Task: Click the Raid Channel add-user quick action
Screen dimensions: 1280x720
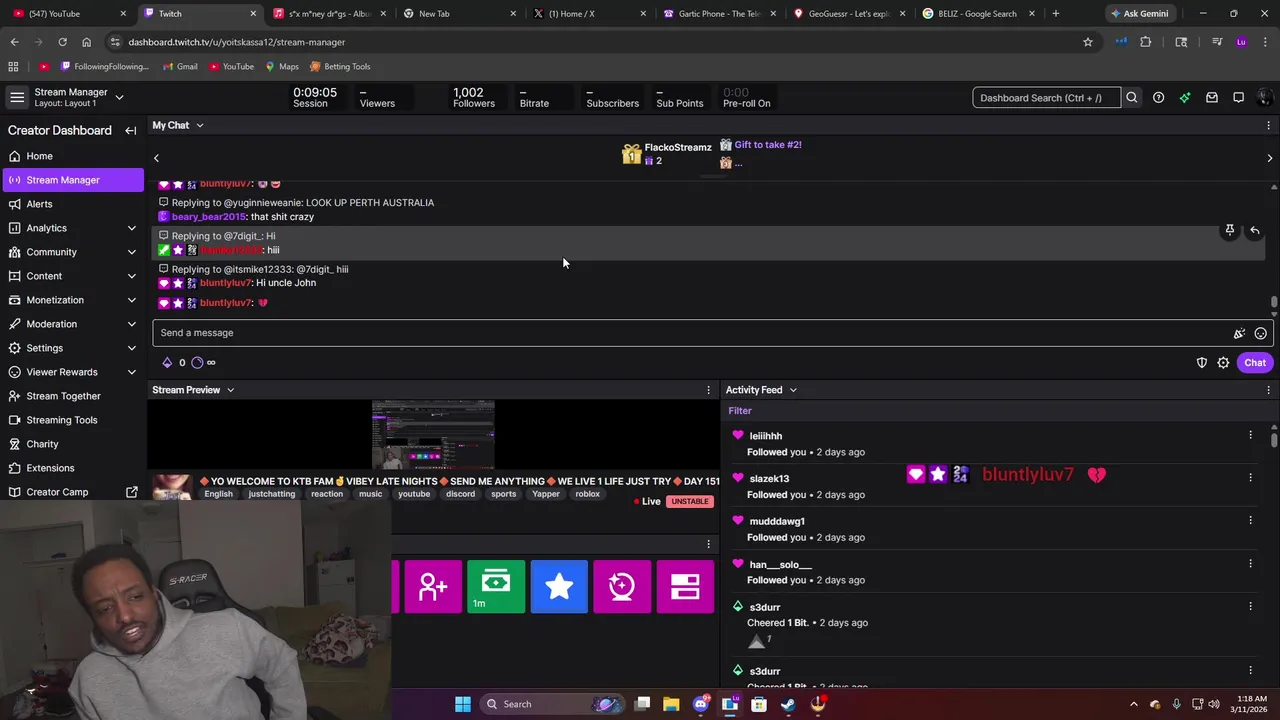Action: point(433,586)
